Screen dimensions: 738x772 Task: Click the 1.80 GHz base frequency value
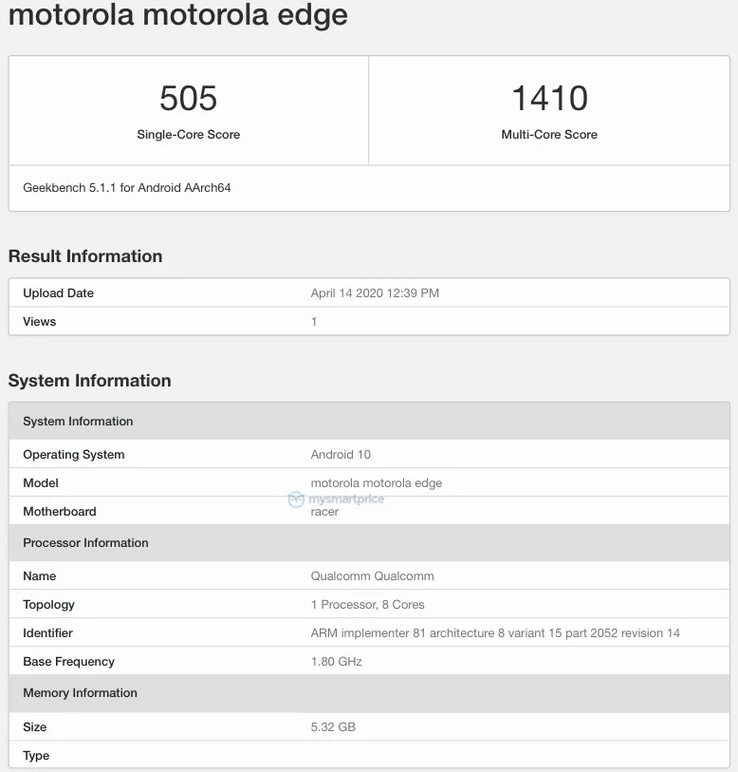coord(336,661)
